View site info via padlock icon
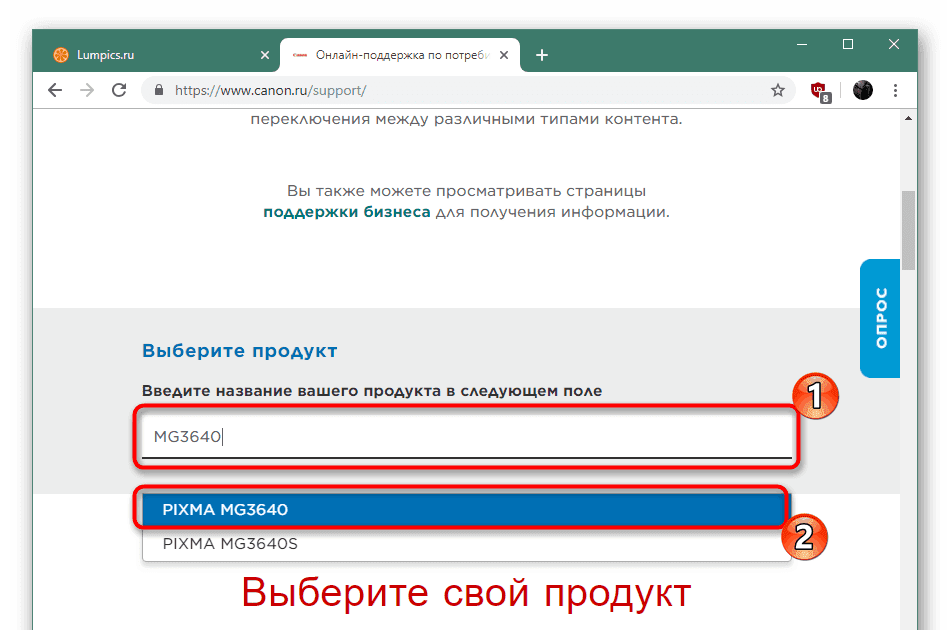 click(x=159, y=90)
